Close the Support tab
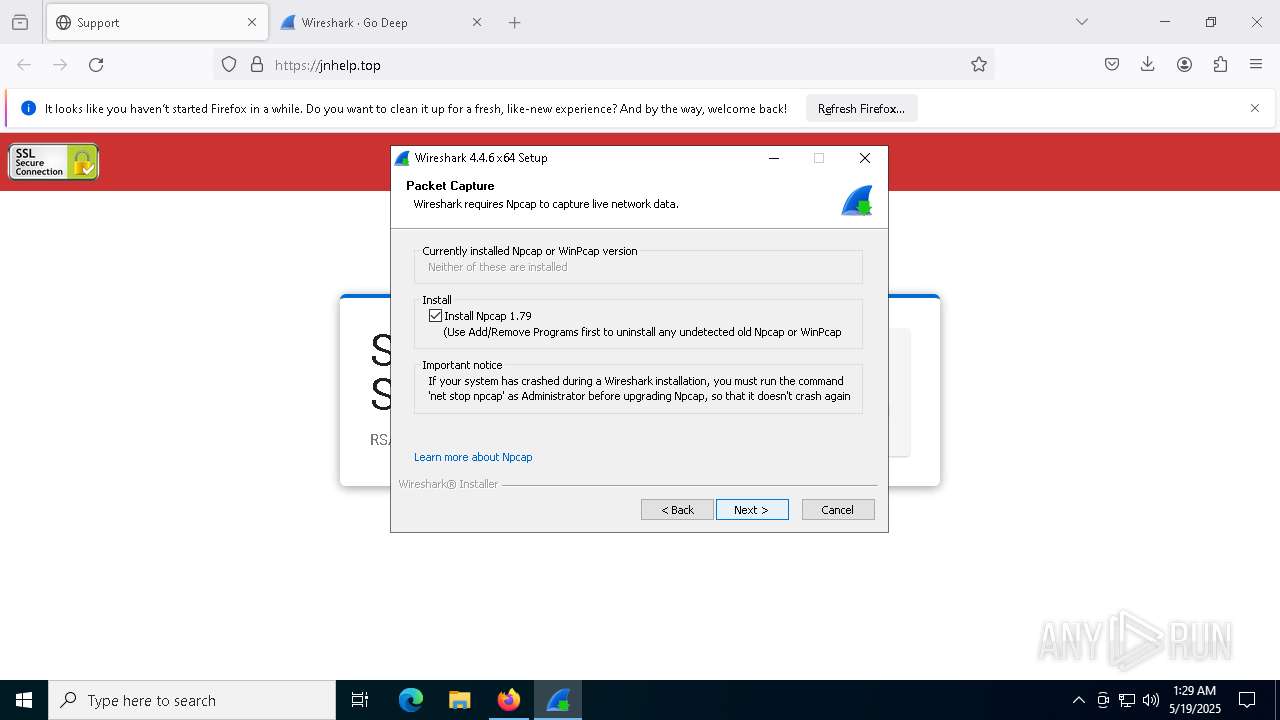 [x=252, y=22]
